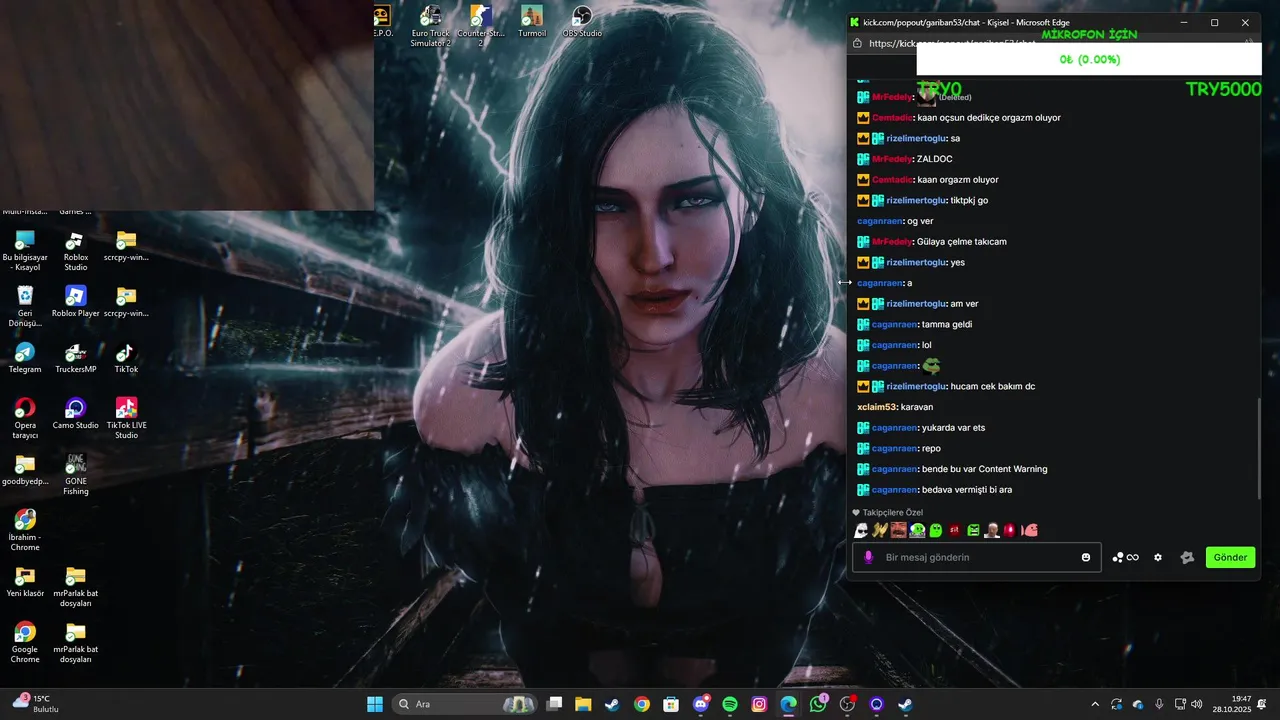Click the Bir mesaj gönderin input field

click(x=977, y=557)
